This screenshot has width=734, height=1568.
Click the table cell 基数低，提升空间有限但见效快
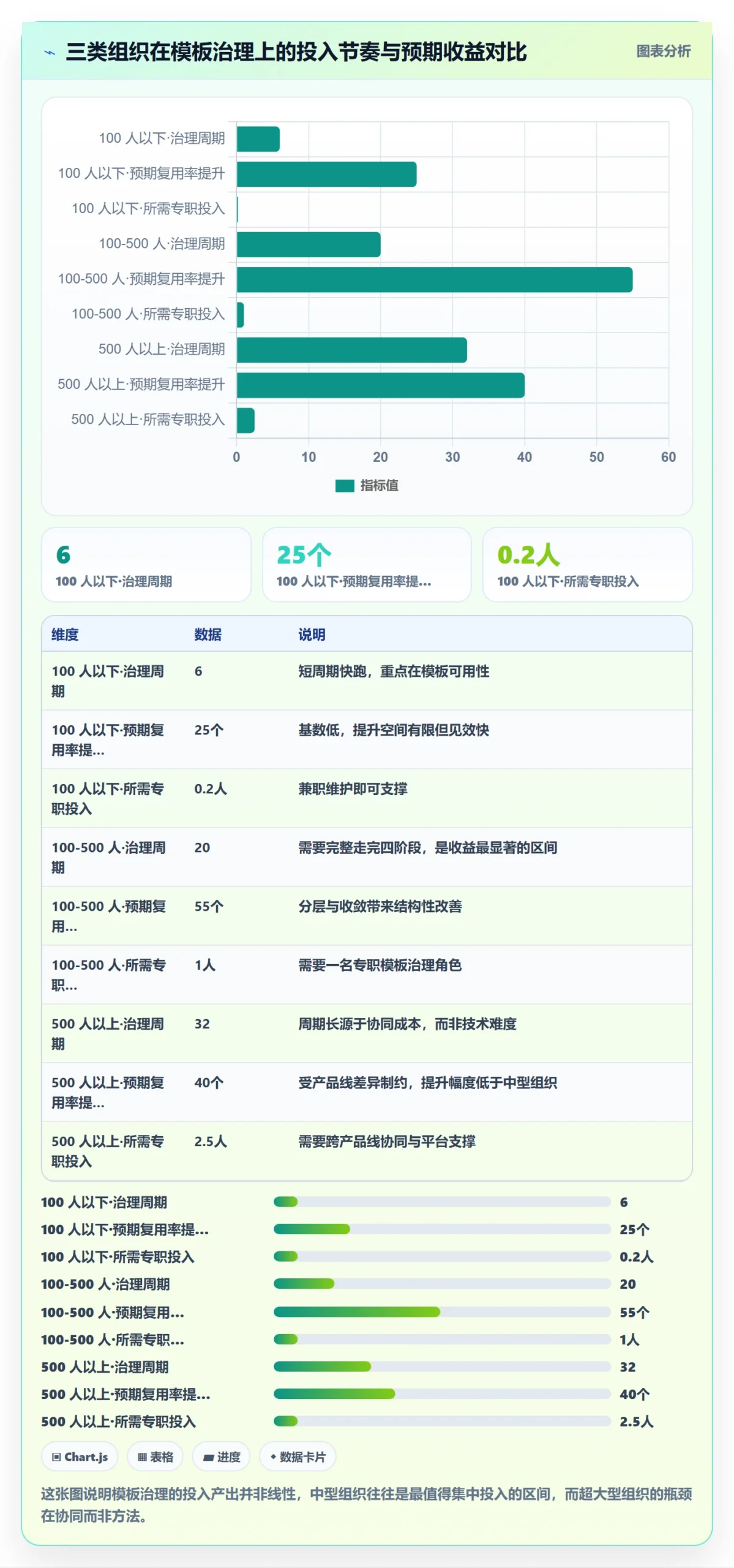click(x=394, y=730)
